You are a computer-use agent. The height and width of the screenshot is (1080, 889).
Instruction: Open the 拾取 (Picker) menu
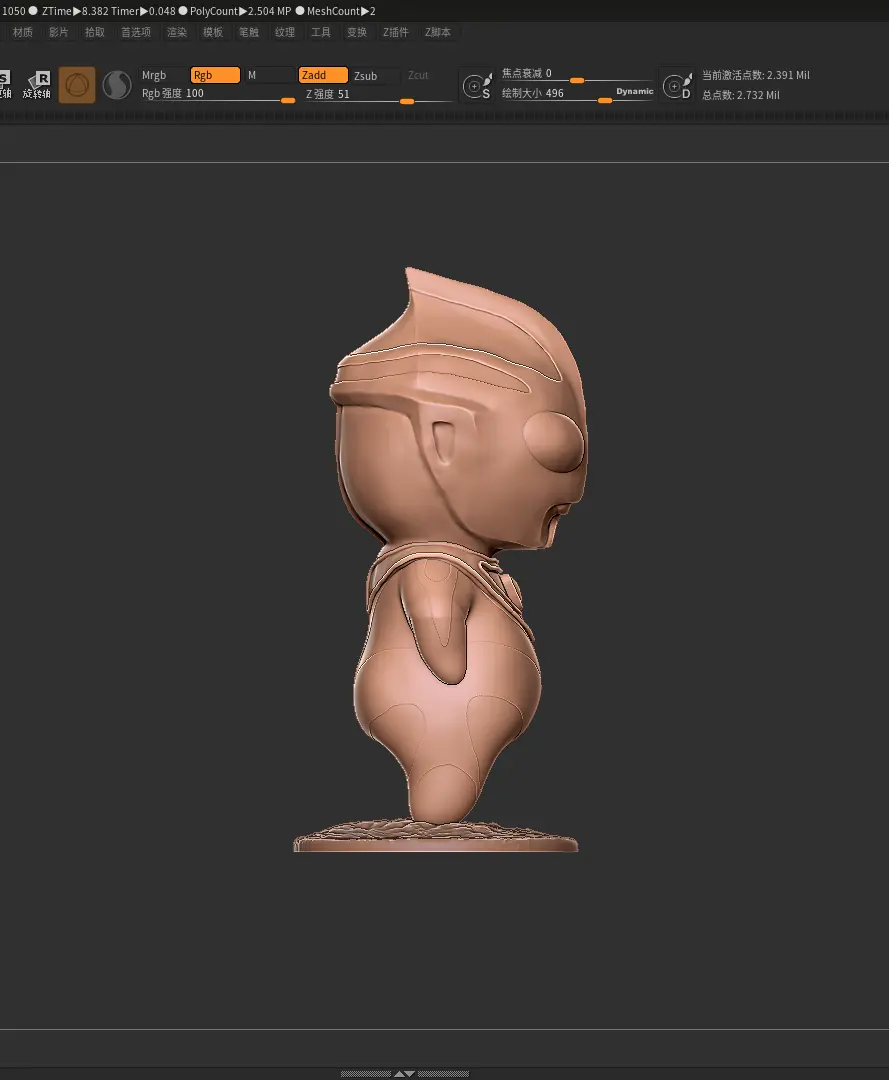[x=94, y=32]
